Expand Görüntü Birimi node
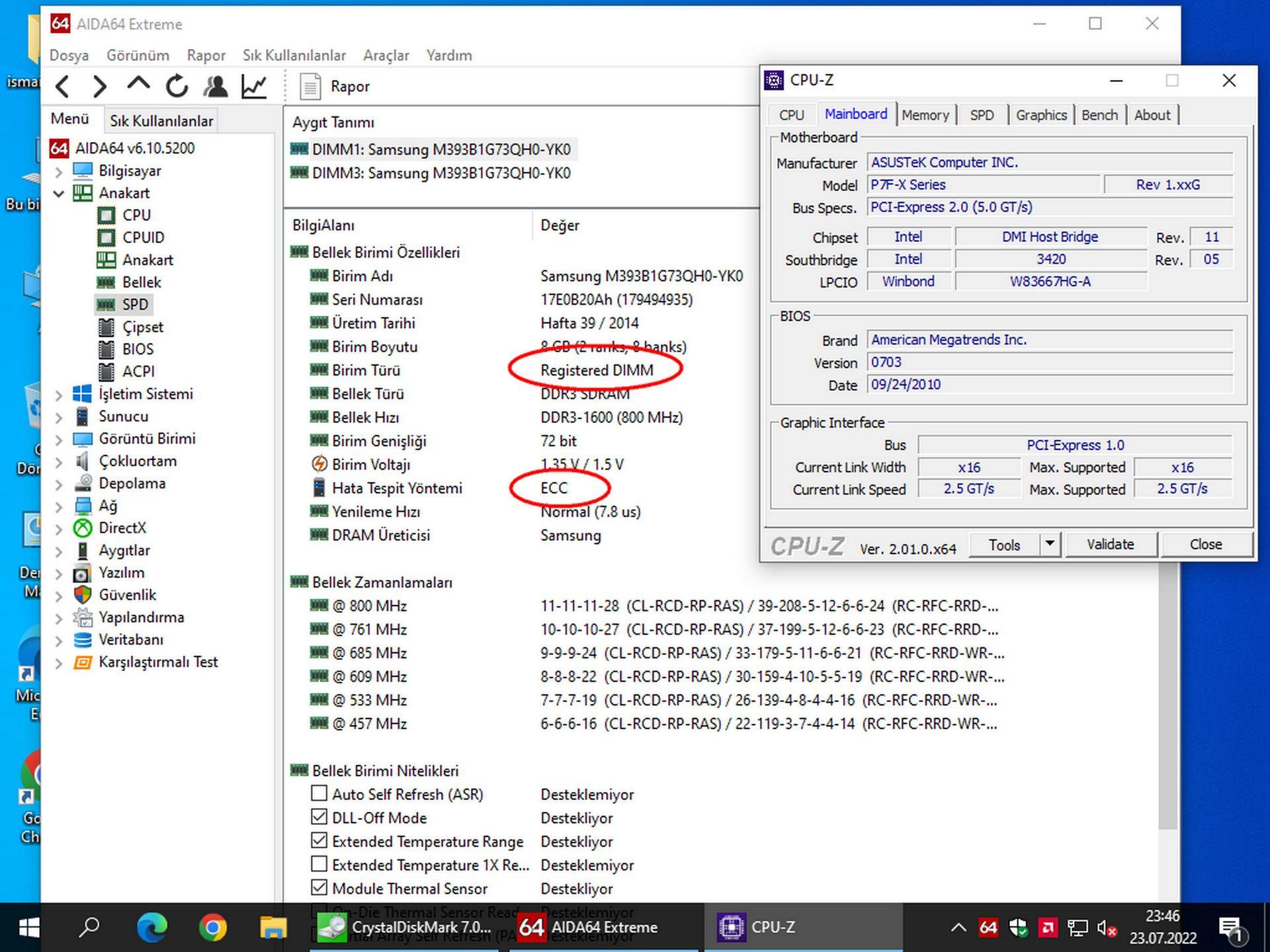The width and height of the screenshot is (1270, 952). 59,440
